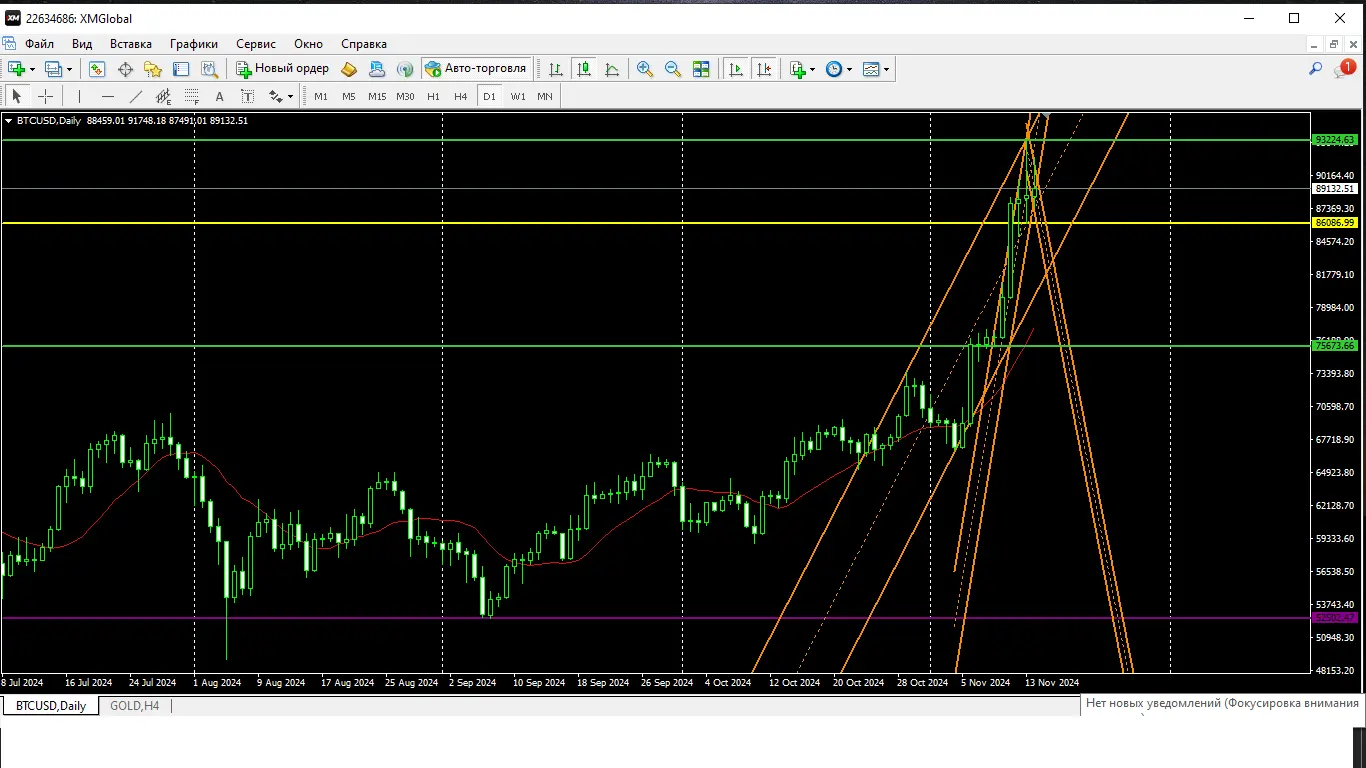Switch to the GOLD,H4 chart tab
Screen dimensions: 1366x768
point(134,706)
